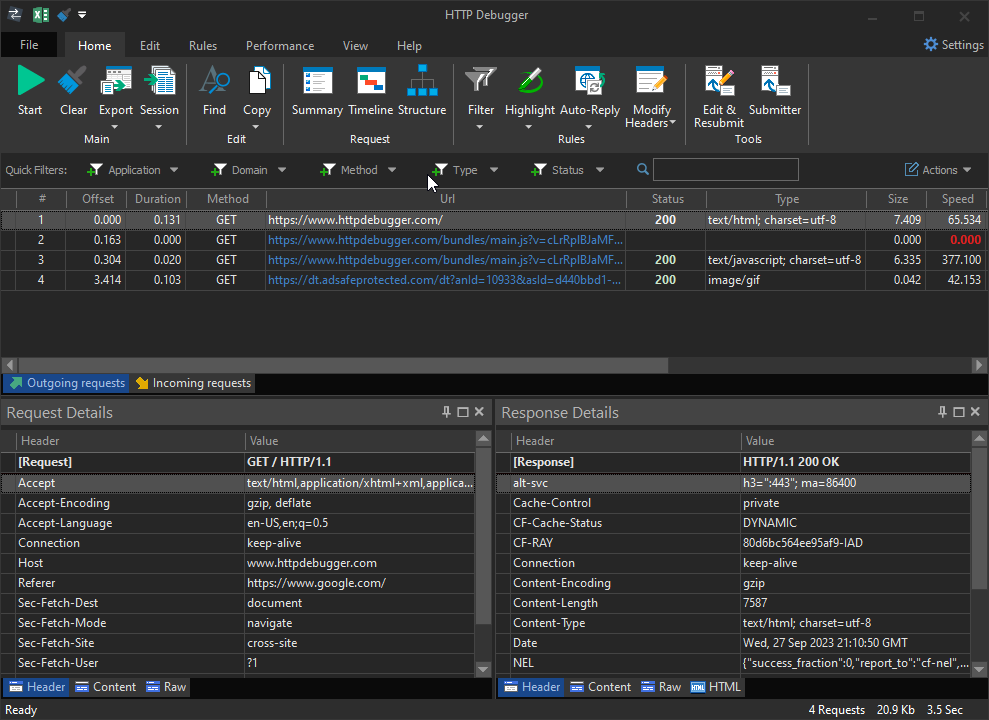Open the Submitter tool
The image size is (989, 720).
[775, 90]
